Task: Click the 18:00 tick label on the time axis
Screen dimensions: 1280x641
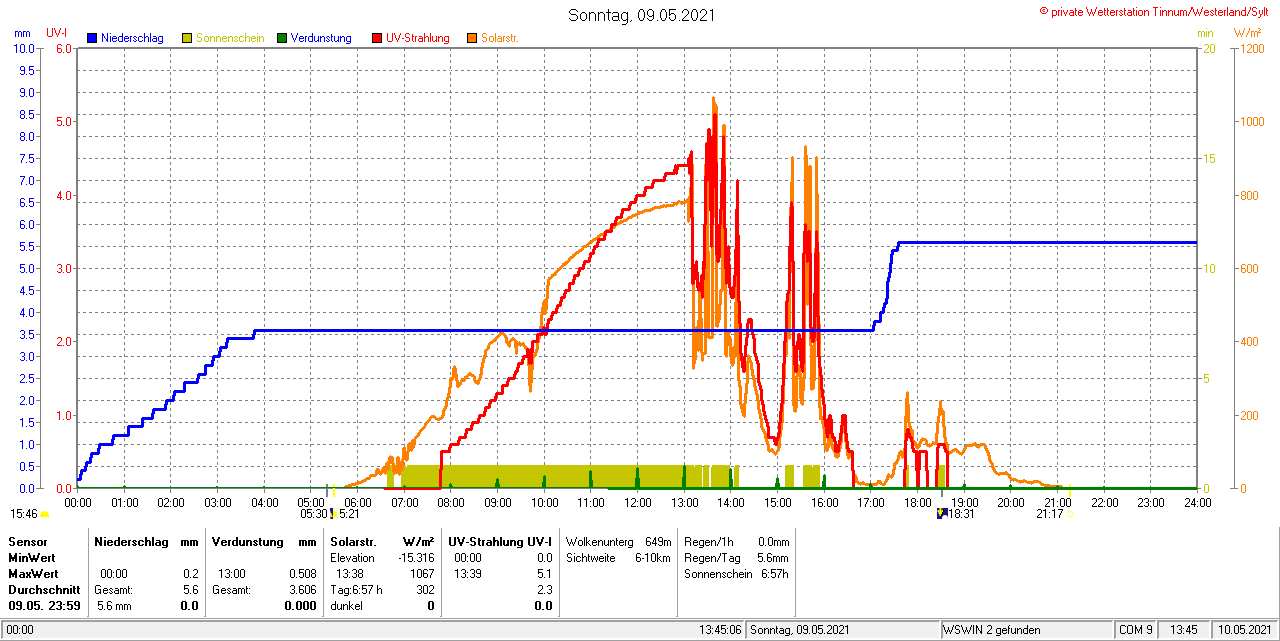Action: coord(917,502)
